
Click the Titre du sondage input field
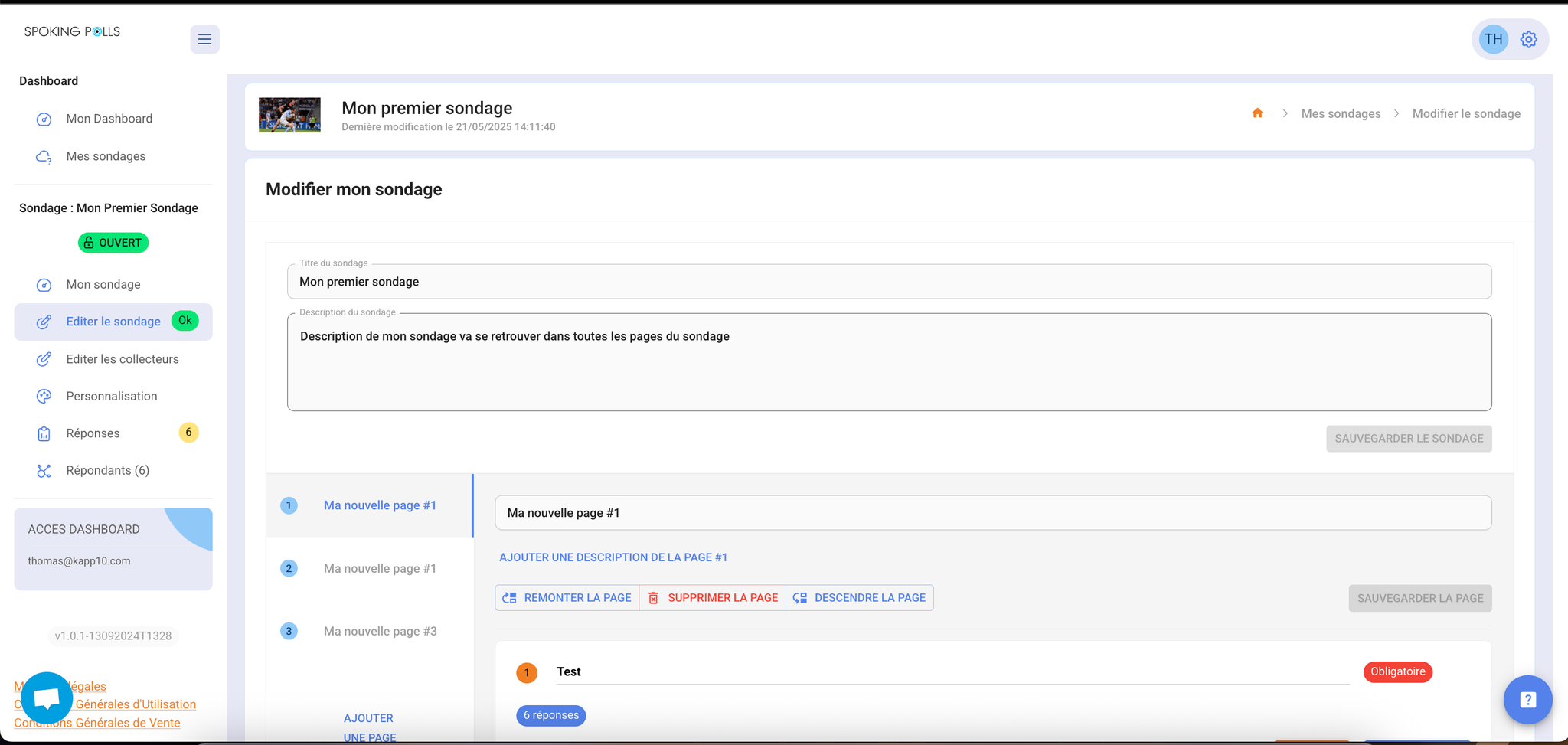pos(889,282)
